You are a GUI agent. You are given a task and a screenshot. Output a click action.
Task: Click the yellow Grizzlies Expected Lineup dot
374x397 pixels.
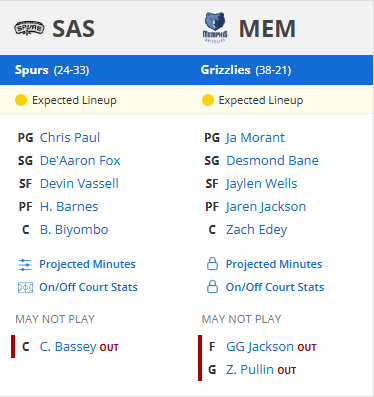pos(208,100)
